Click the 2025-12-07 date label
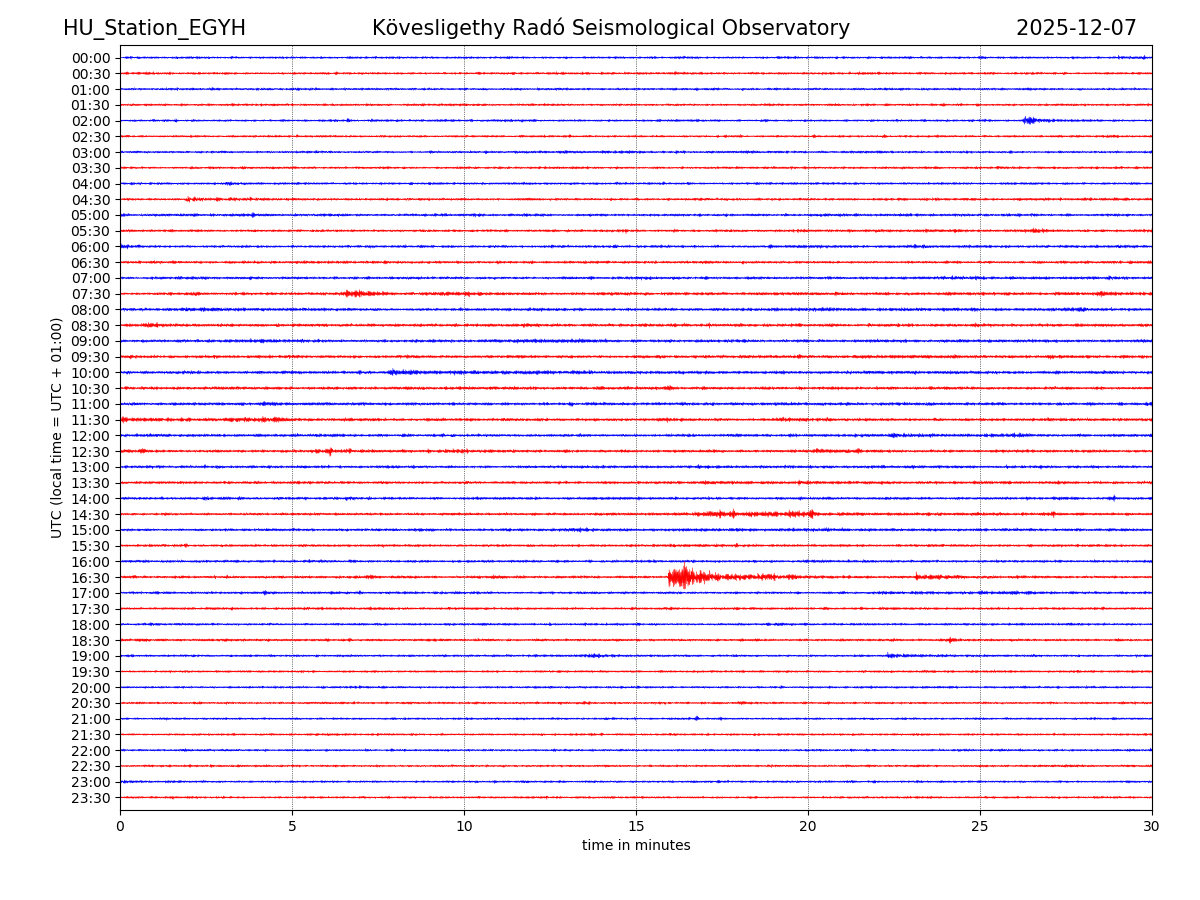Screen dimensions: 1200x900 click(x=1075, y=28)
